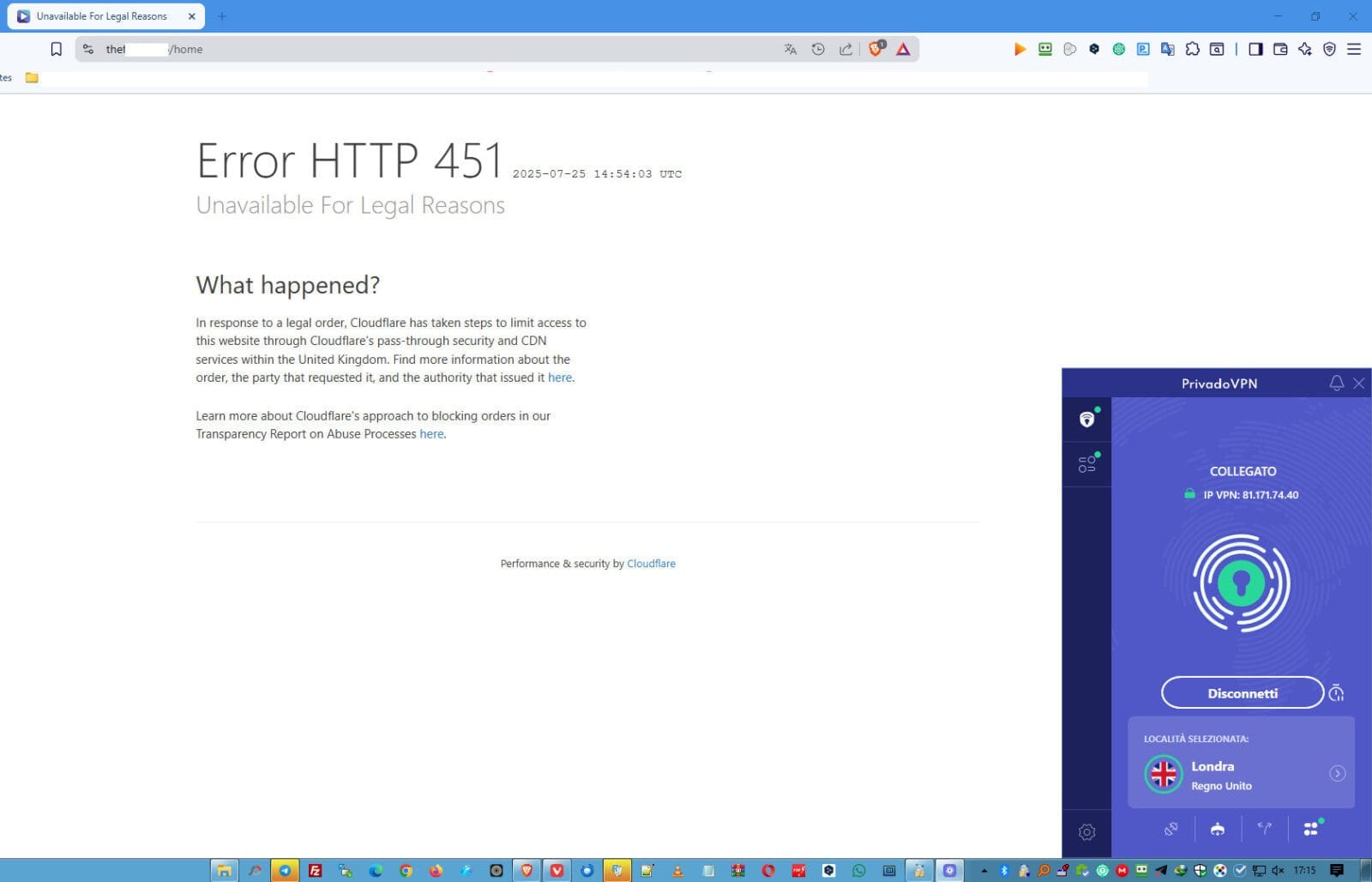Click the green central VPN keyhole button
Image resolution: width=1372 pixels, height=882 pixels.
(1241, 583)
